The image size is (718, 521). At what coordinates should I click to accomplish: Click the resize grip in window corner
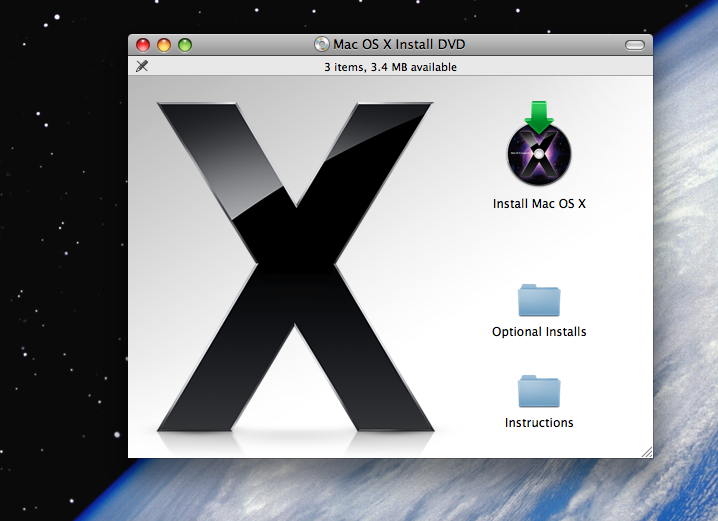point(647,452)
